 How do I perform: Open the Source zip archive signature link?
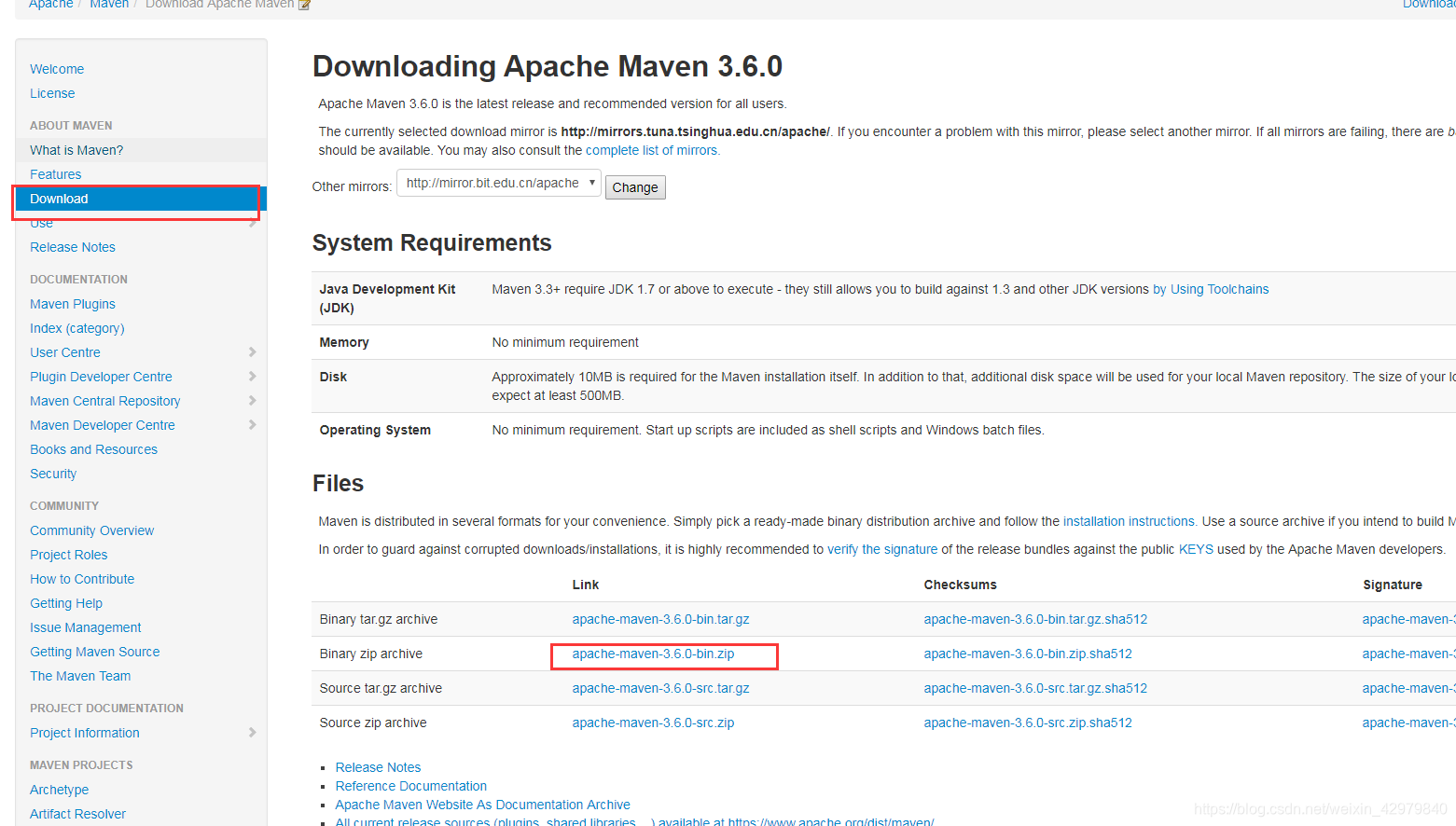tap(1408, 723)
